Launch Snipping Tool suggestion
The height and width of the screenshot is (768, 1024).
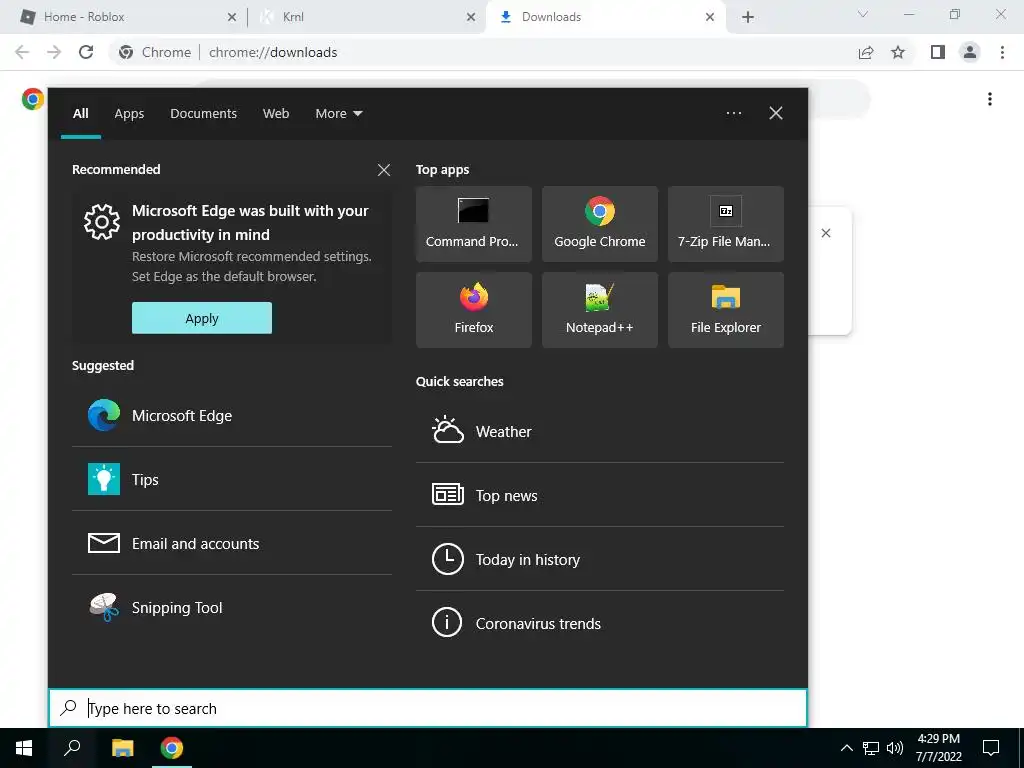(232, 607)
